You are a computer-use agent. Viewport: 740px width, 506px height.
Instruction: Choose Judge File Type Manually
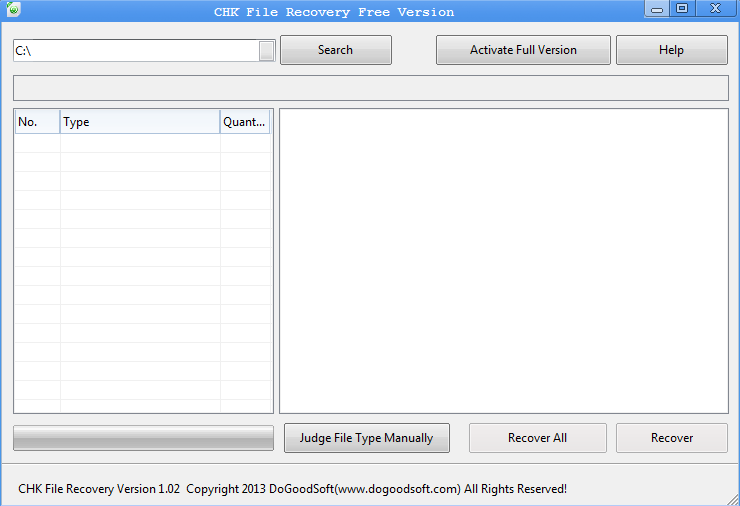click(x=366, y=438)
